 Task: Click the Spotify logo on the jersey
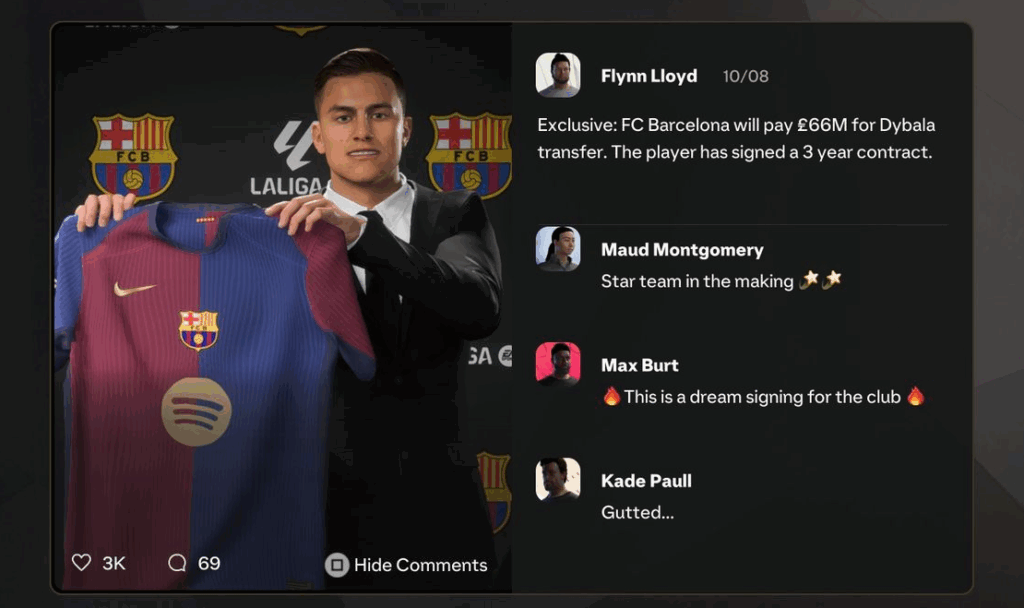tap(196, 411)
